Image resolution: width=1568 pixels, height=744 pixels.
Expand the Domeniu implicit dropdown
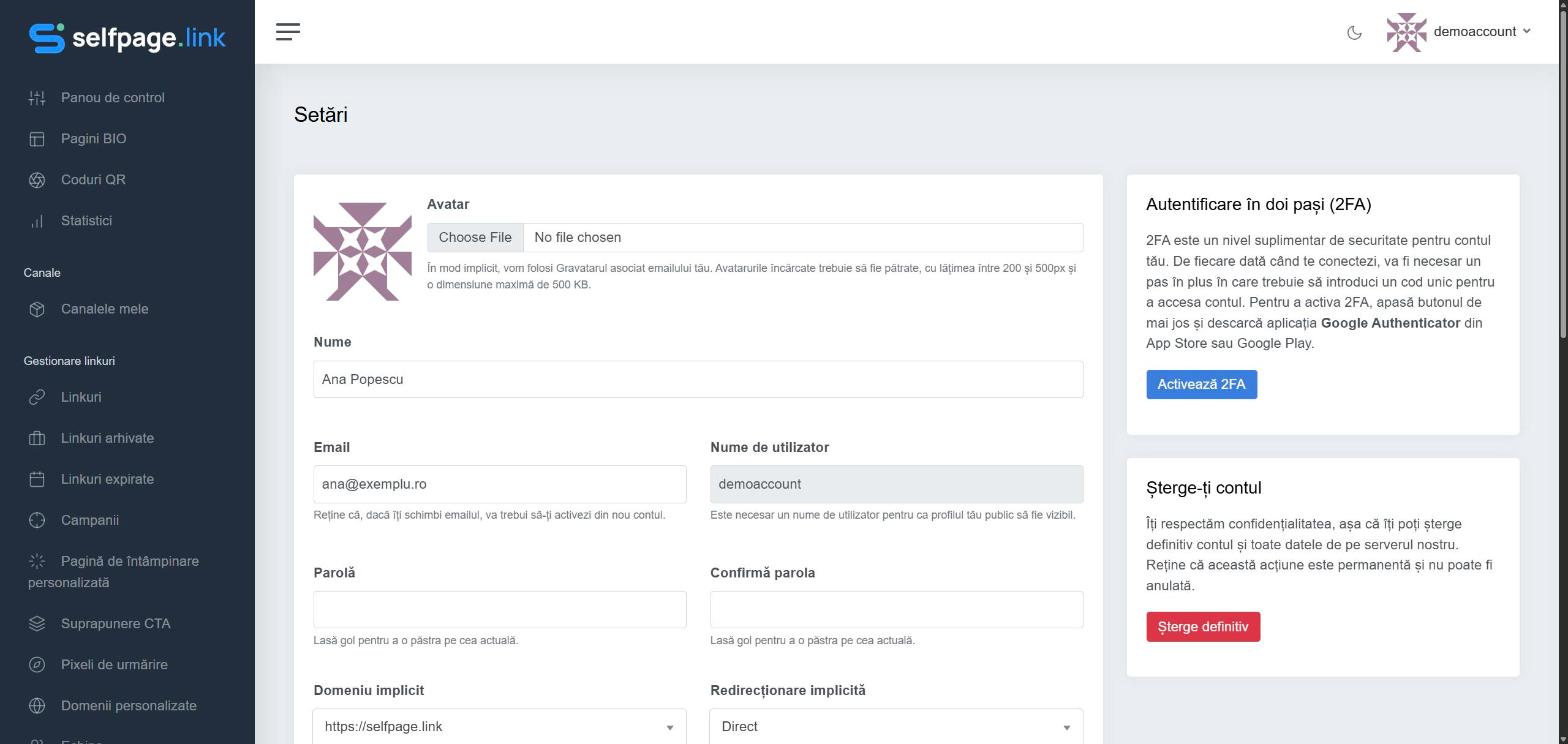click(x=500, y=727)
